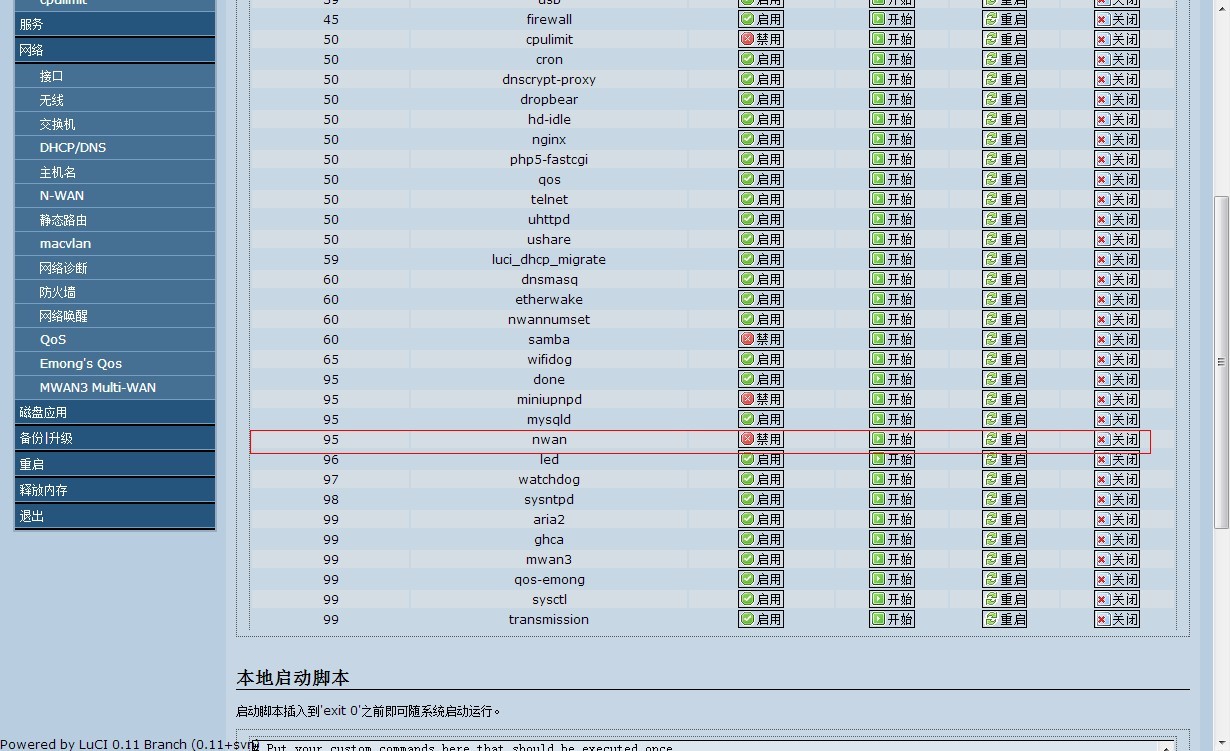Select the '本地启动脚本' section heading
Image resolution: width=1230 pixels, height=751 pixels.
[x=293, y=677]
